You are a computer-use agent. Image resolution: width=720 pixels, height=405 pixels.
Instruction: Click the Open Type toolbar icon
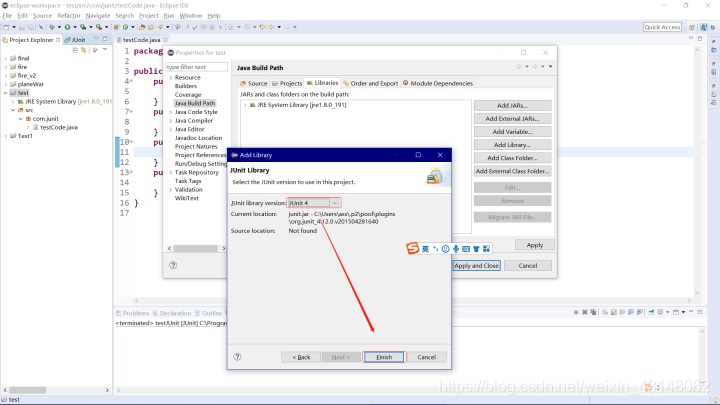point(142,27)
